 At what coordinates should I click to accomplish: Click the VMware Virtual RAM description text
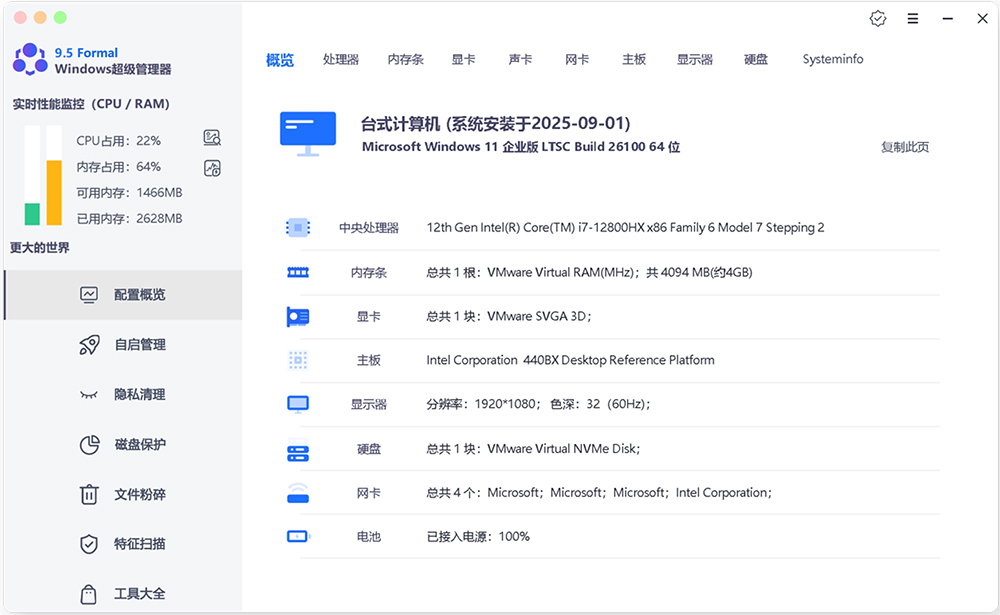point(589,272)
